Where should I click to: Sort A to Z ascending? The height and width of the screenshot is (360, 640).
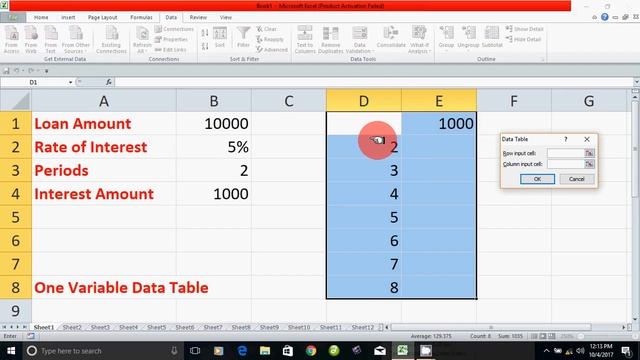[x=205, y=33]
